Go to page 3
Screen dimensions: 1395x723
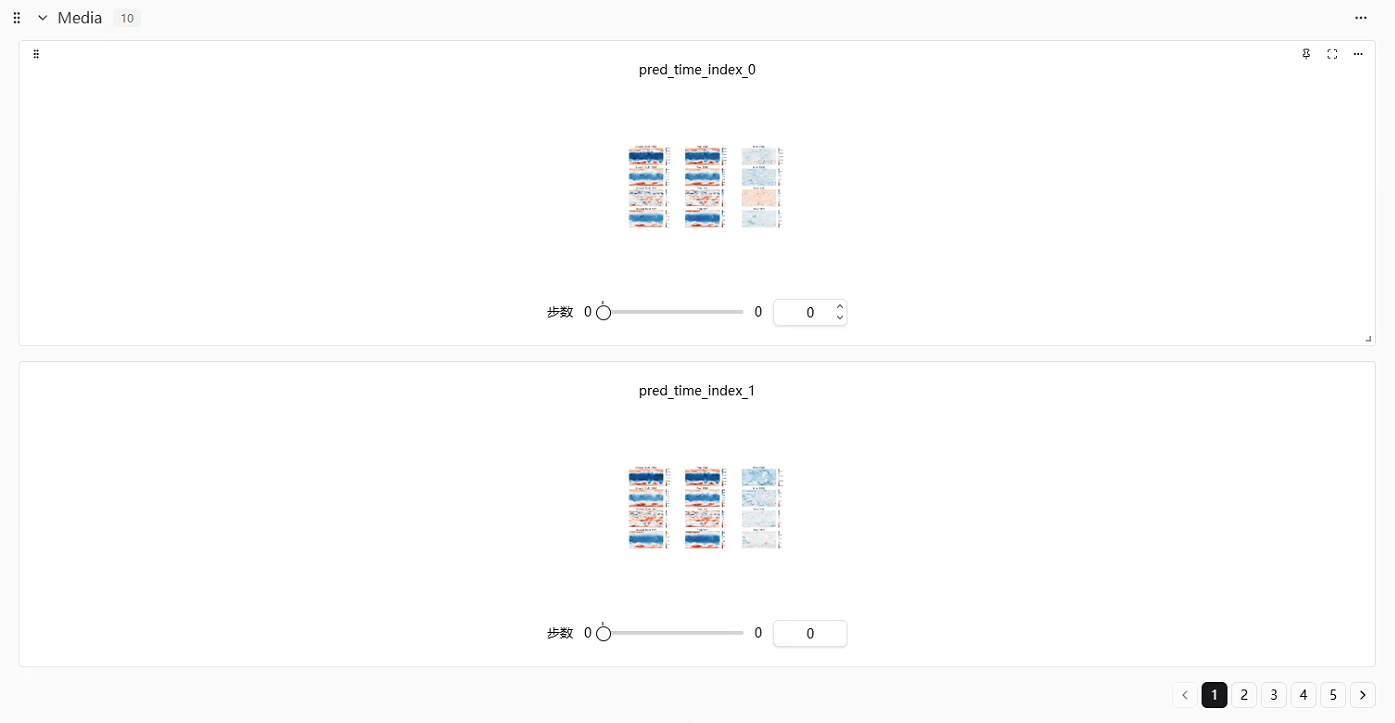click(1273, 695)
